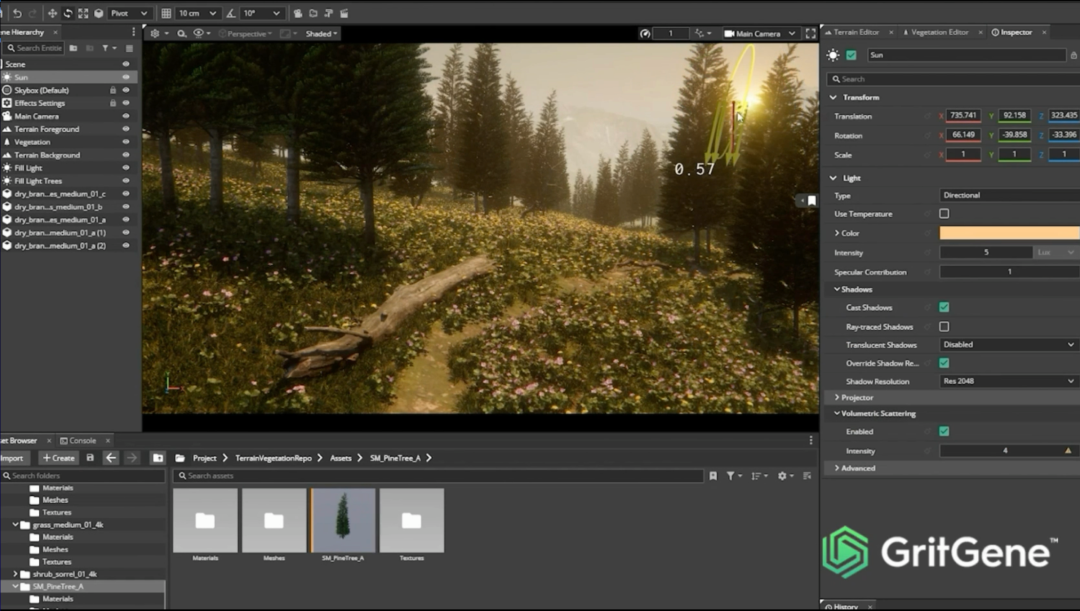Screen dimensions: 1080x611
Task: Disable the Cast Shadows checkbox
Action: [944, 307]
